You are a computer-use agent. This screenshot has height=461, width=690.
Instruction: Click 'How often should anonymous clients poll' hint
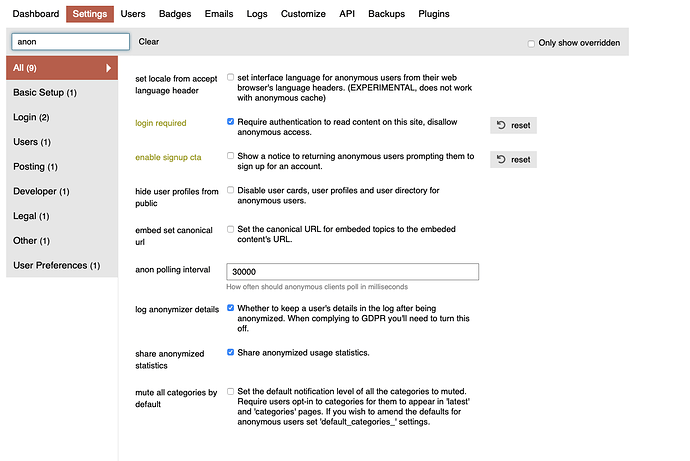317,287
